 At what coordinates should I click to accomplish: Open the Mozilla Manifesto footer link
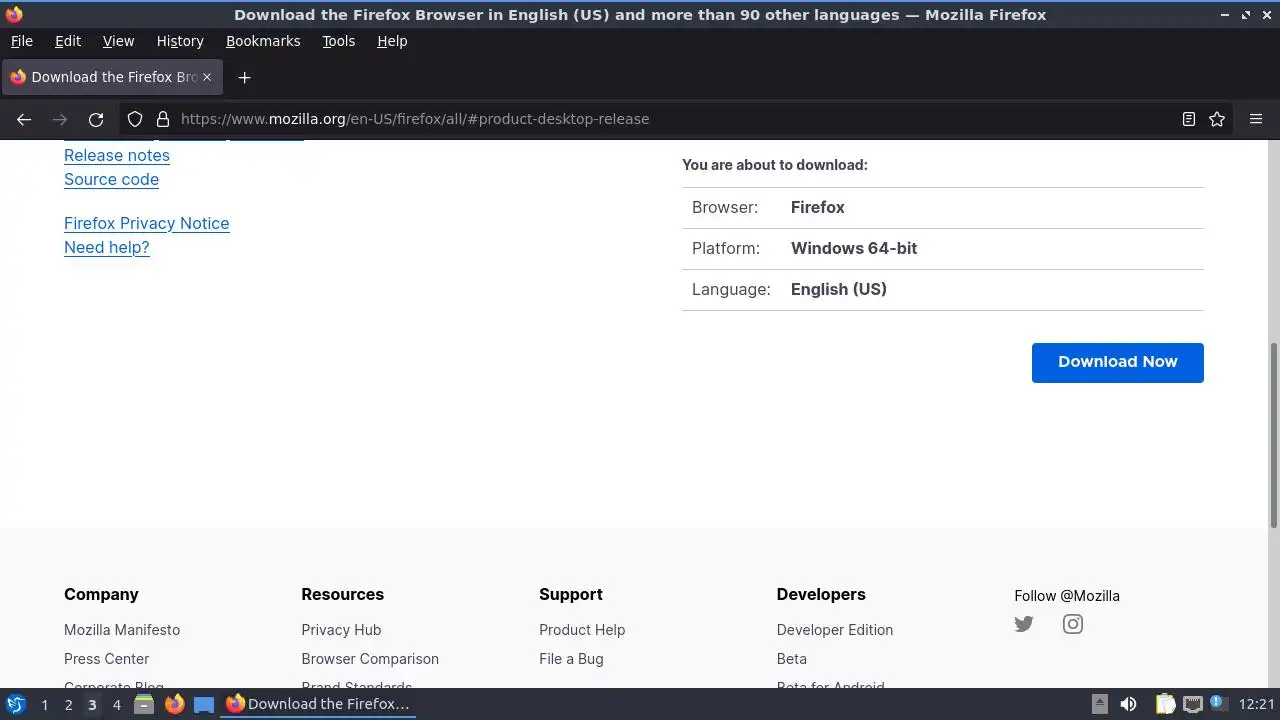click(x=122, y=630)
